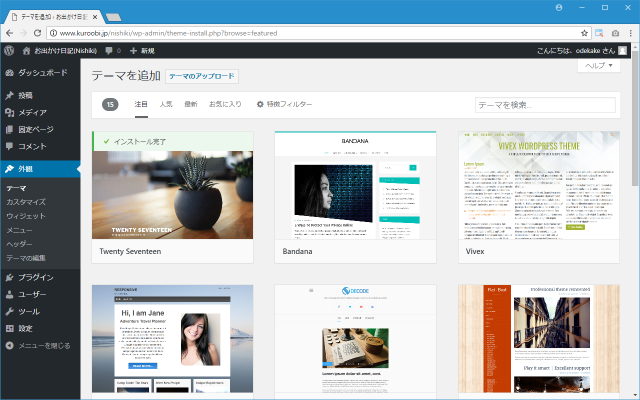
Task: Click the Vivex theme name
Action: [x=475, y=251]
